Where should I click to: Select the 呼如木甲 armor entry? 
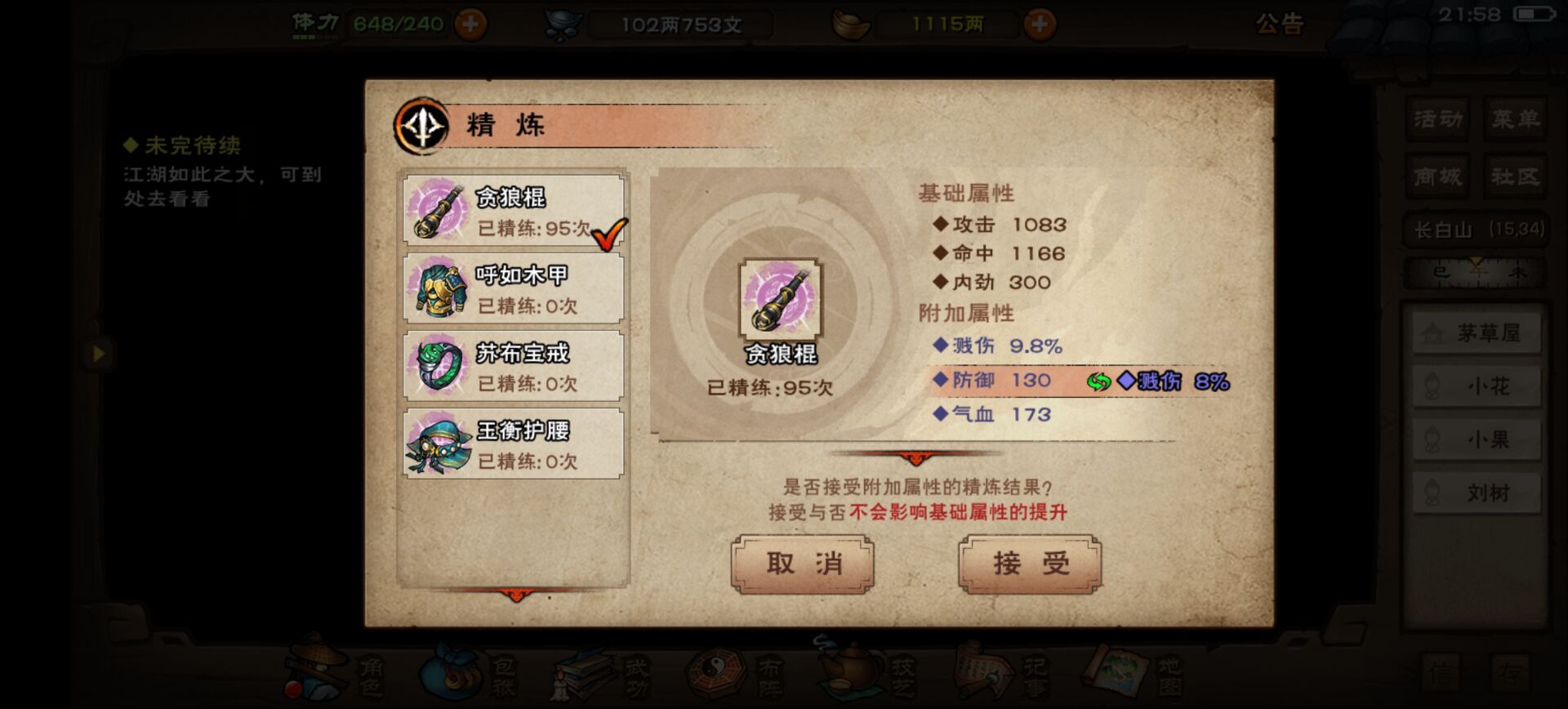[x=514, y=288]
